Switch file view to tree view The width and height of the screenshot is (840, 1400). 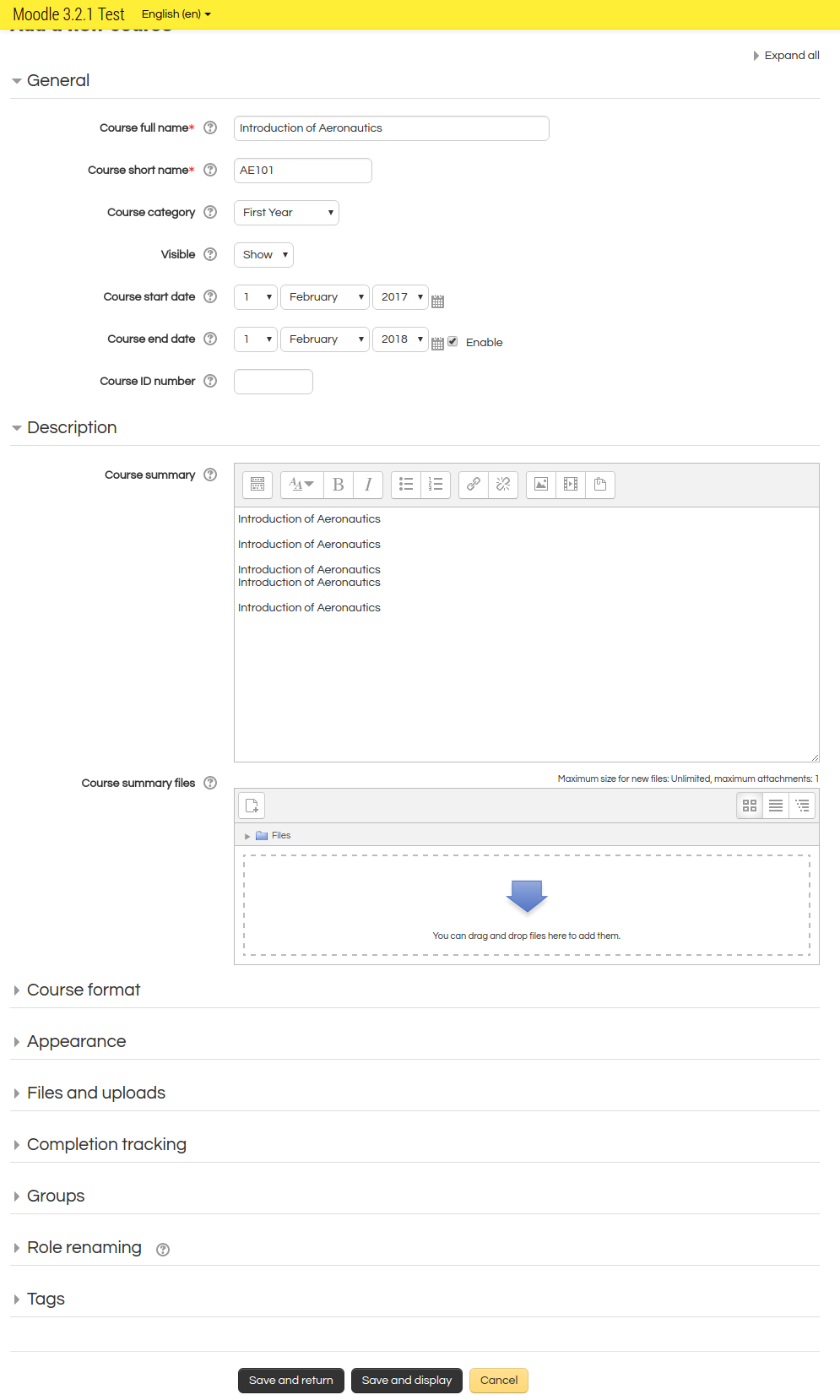tap(802, 806)
